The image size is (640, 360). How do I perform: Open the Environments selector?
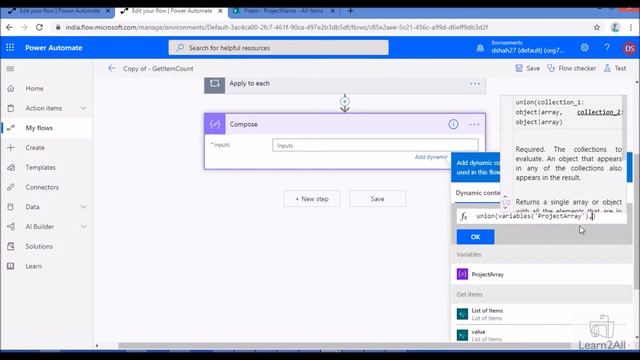(x=527, y=47)
